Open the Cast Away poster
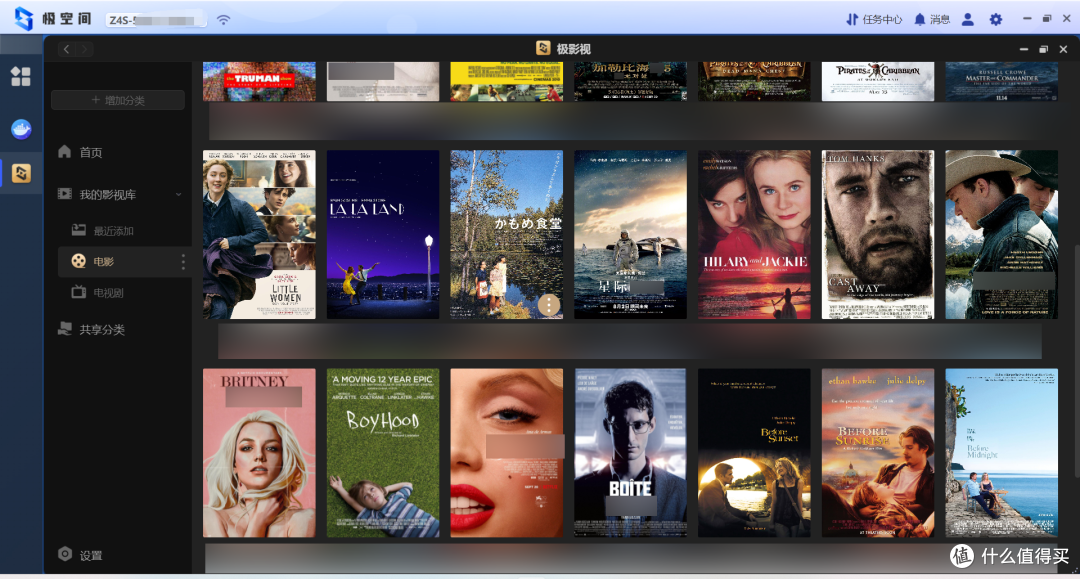The image size is (1080, 579). 878,234
